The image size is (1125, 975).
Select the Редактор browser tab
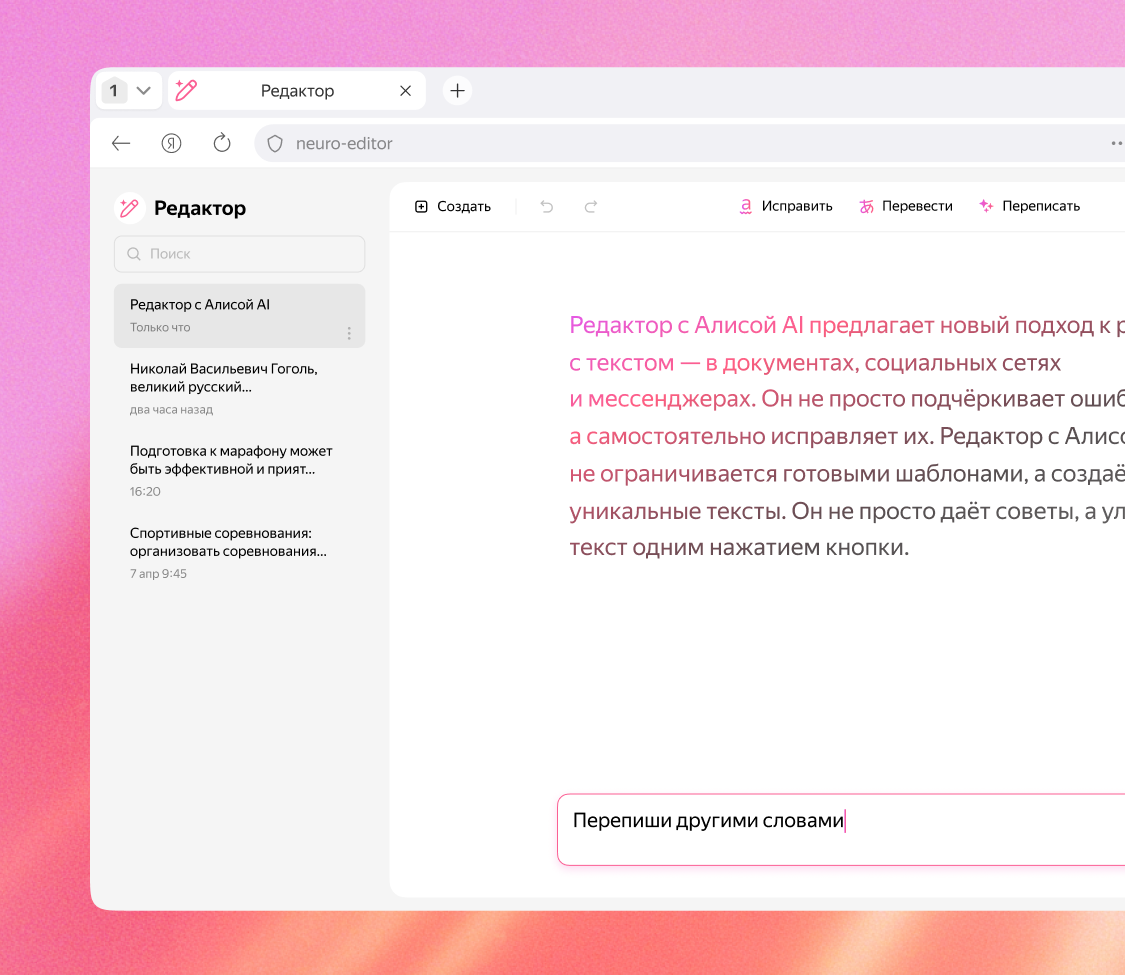coord(297,91)
